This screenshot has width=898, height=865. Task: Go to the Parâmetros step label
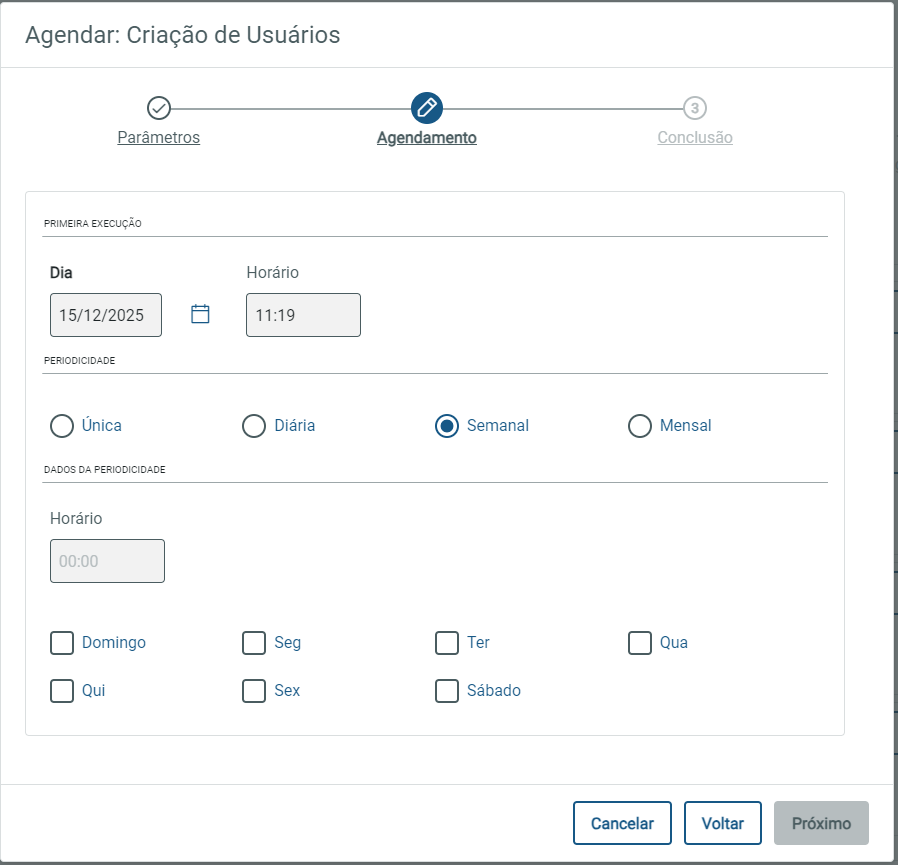[158, 138]
